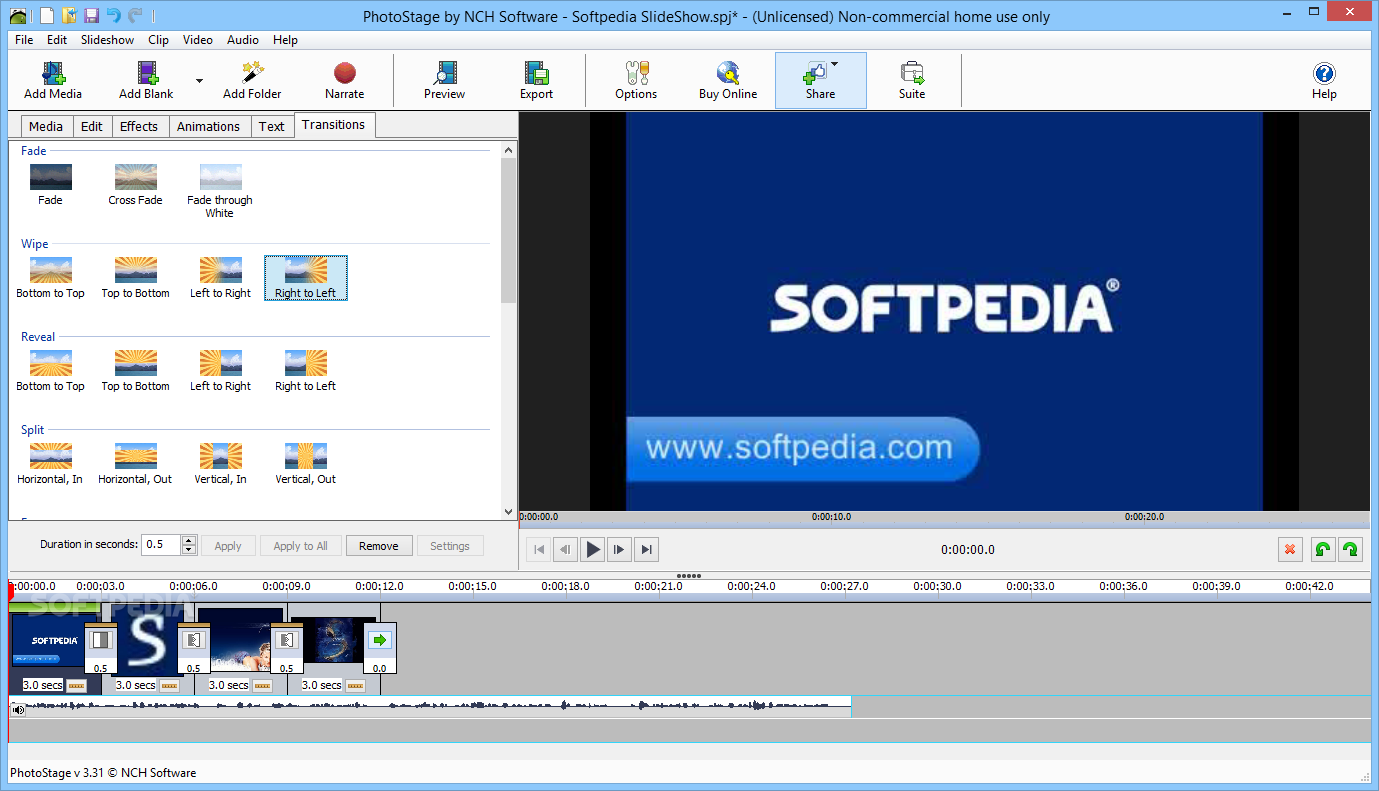Screen dimensions: 1379x791
Task: Click the red X delete clip button
Action: [x=1290, y=549]
